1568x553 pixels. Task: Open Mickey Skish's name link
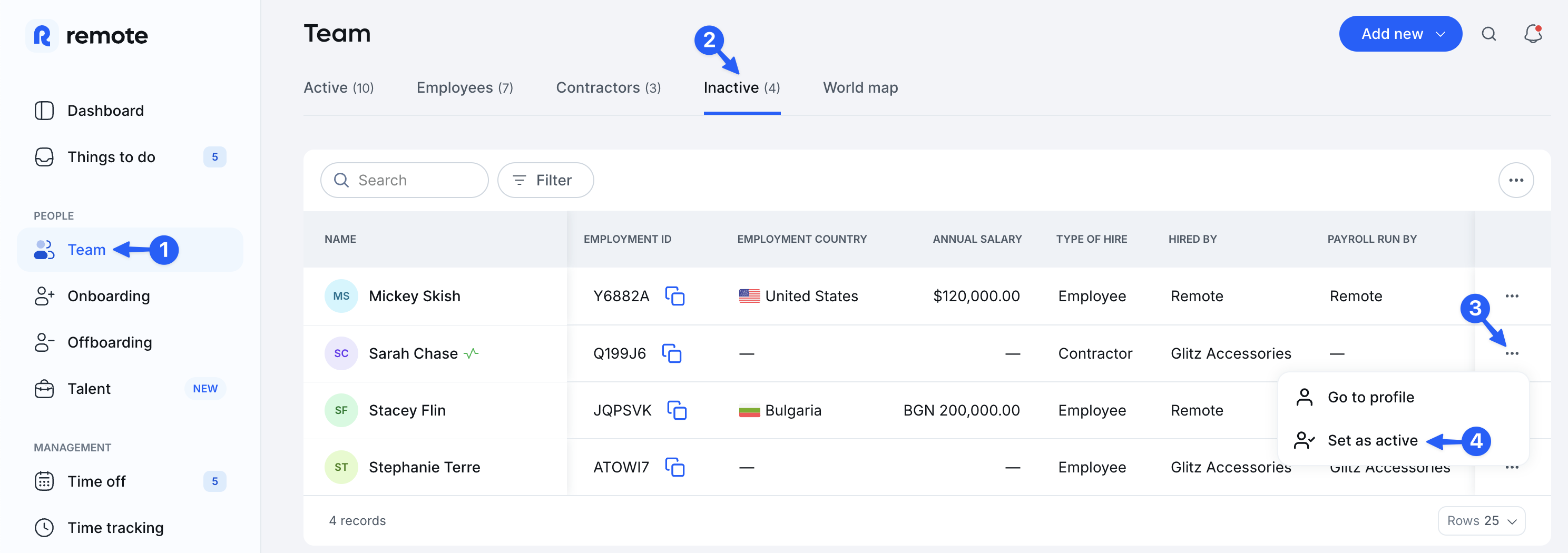(415, 297)
